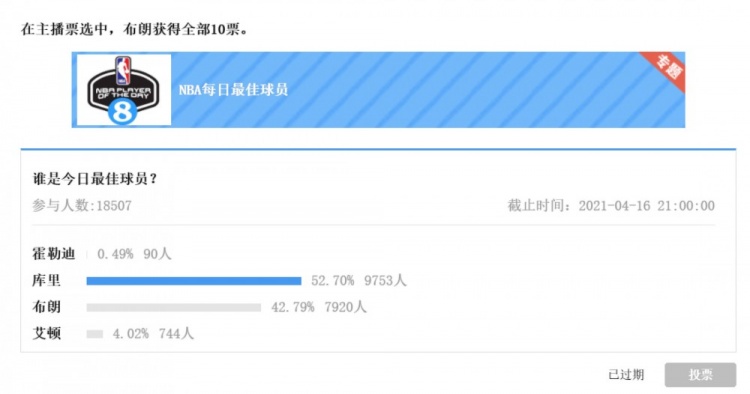
Task: Select the 霍勒迪 poll option
Action: pos(54,253)
